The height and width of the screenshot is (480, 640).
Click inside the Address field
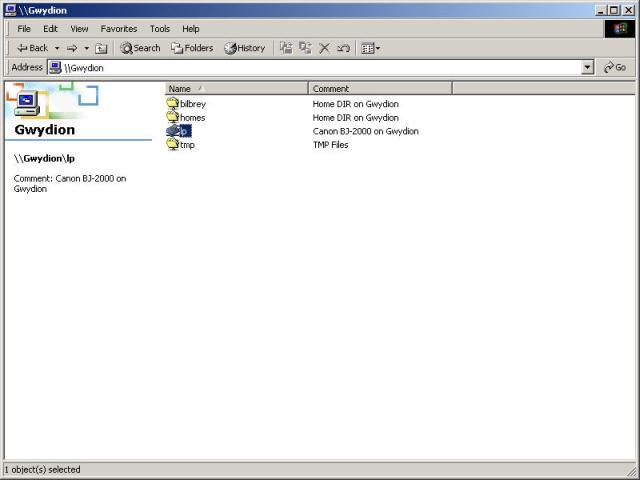pos(320,68)
